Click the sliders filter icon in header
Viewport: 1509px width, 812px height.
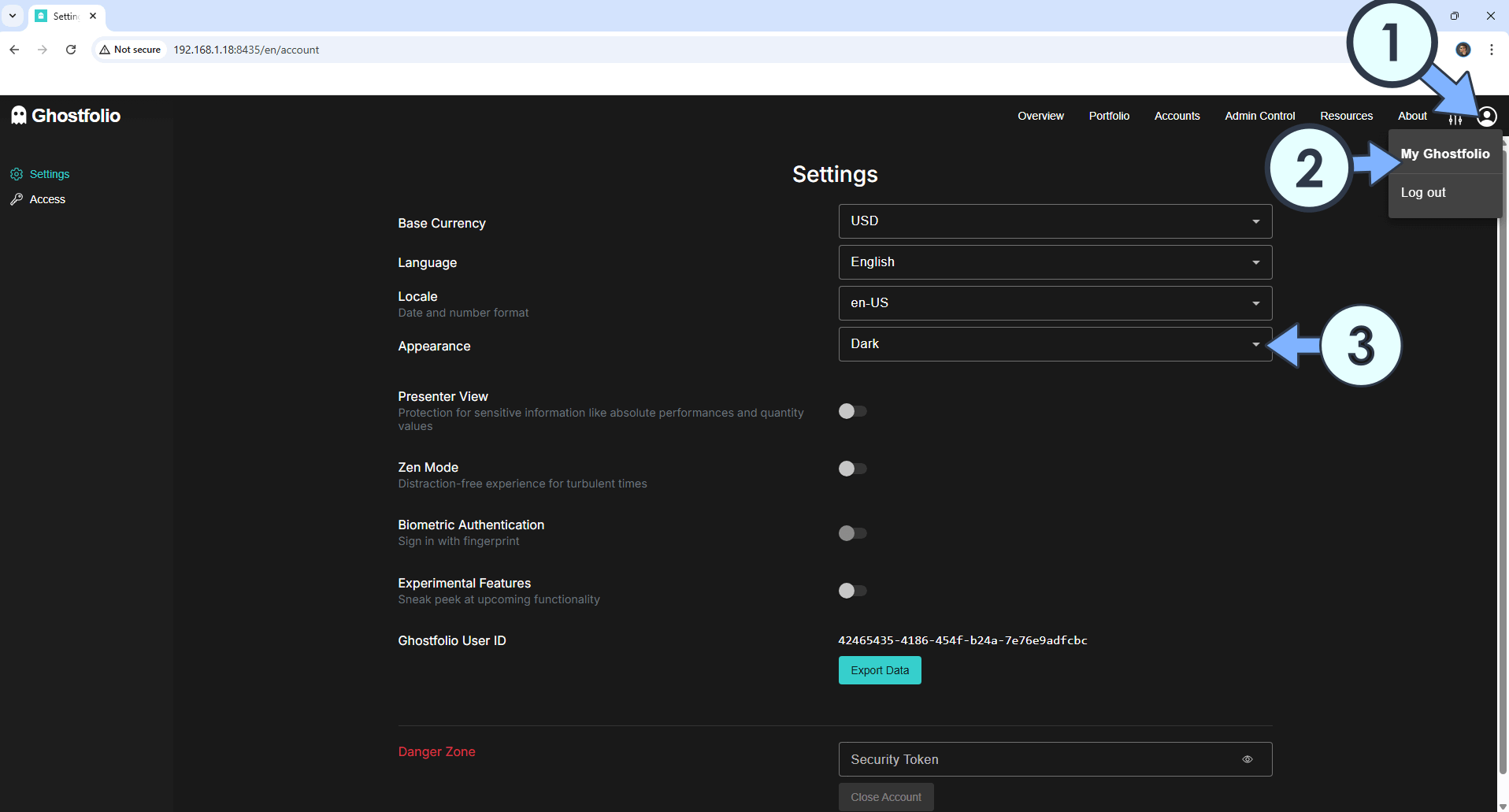(1455, 119)
